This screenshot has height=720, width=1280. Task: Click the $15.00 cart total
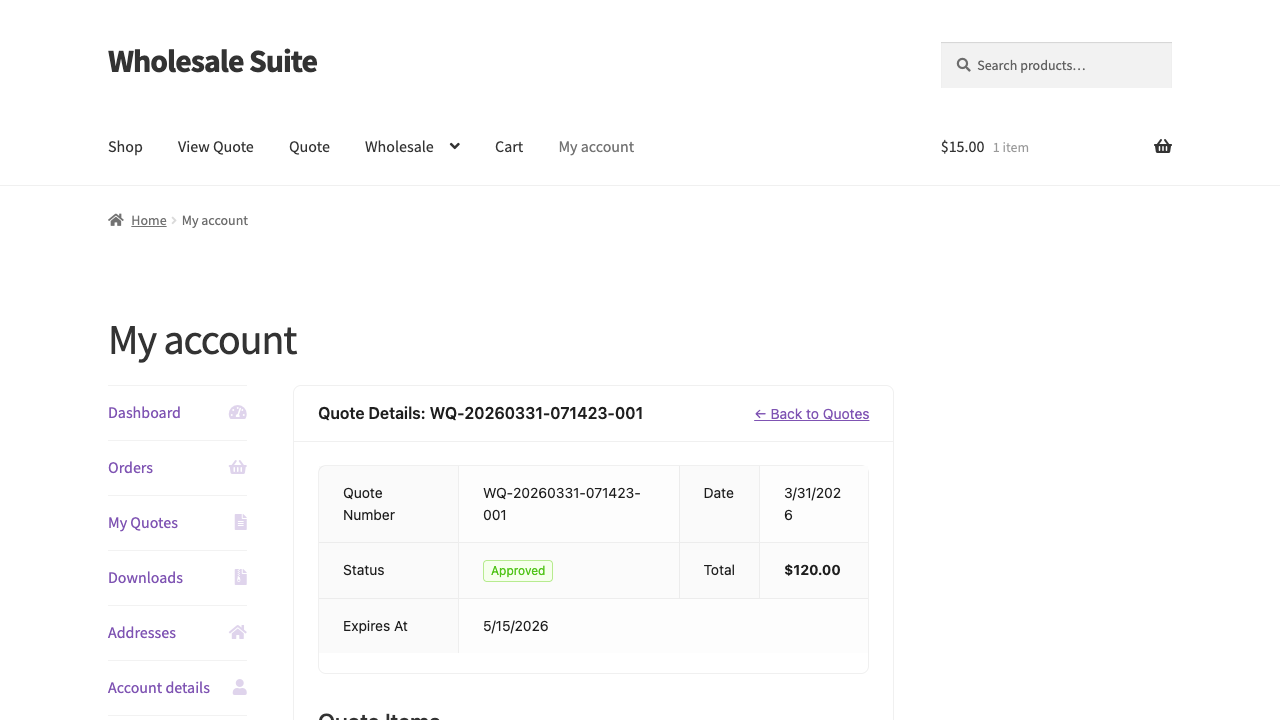click(962, 146)
